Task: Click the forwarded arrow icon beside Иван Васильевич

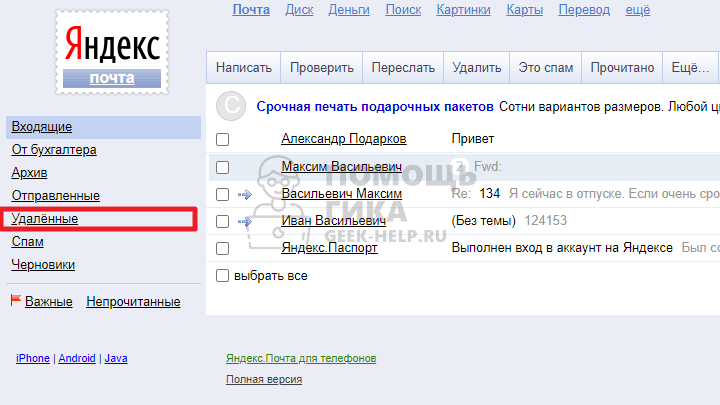Action: point(245,222)
